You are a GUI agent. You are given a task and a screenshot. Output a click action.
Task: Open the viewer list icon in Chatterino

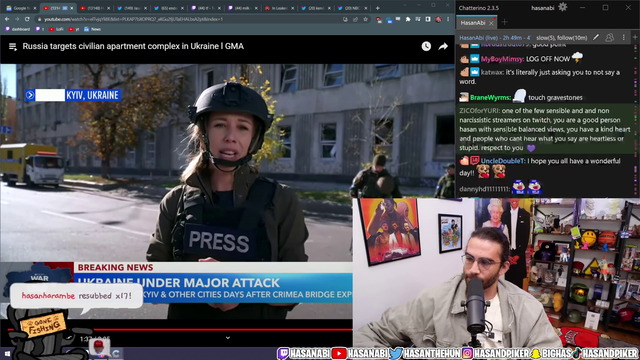tap(609, 38)
